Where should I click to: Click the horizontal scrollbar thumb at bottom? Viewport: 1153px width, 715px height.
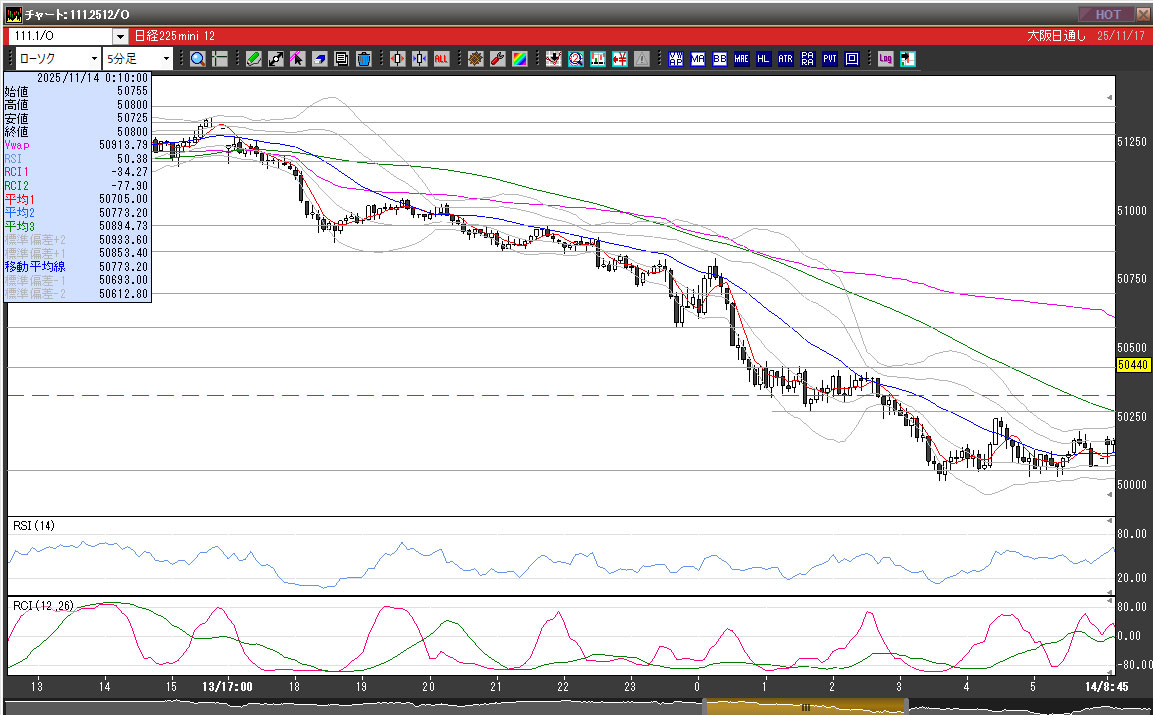pyautogui.click(x=805, y=707)
